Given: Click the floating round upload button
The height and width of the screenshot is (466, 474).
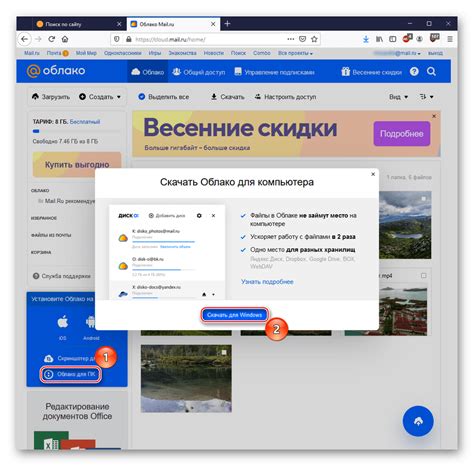Looking at the screenshot, I should point(418,421).
